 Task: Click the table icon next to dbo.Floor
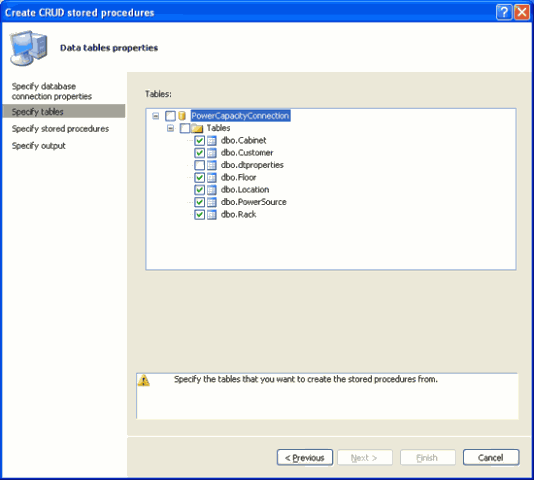click(x=212, y=177)
